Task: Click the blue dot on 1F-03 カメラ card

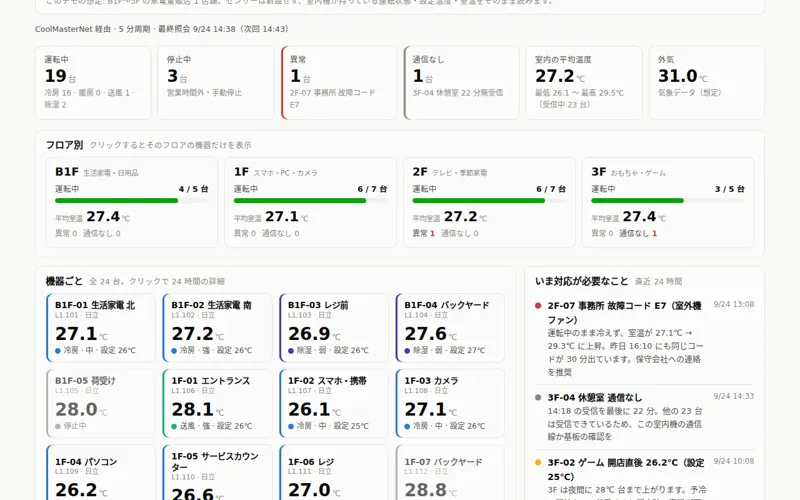Action: point(407,426)
